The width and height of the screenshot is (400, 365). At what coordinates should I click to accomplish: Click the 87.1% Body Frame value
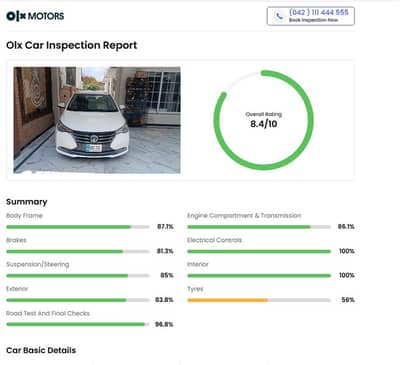[x=165, y=227]
